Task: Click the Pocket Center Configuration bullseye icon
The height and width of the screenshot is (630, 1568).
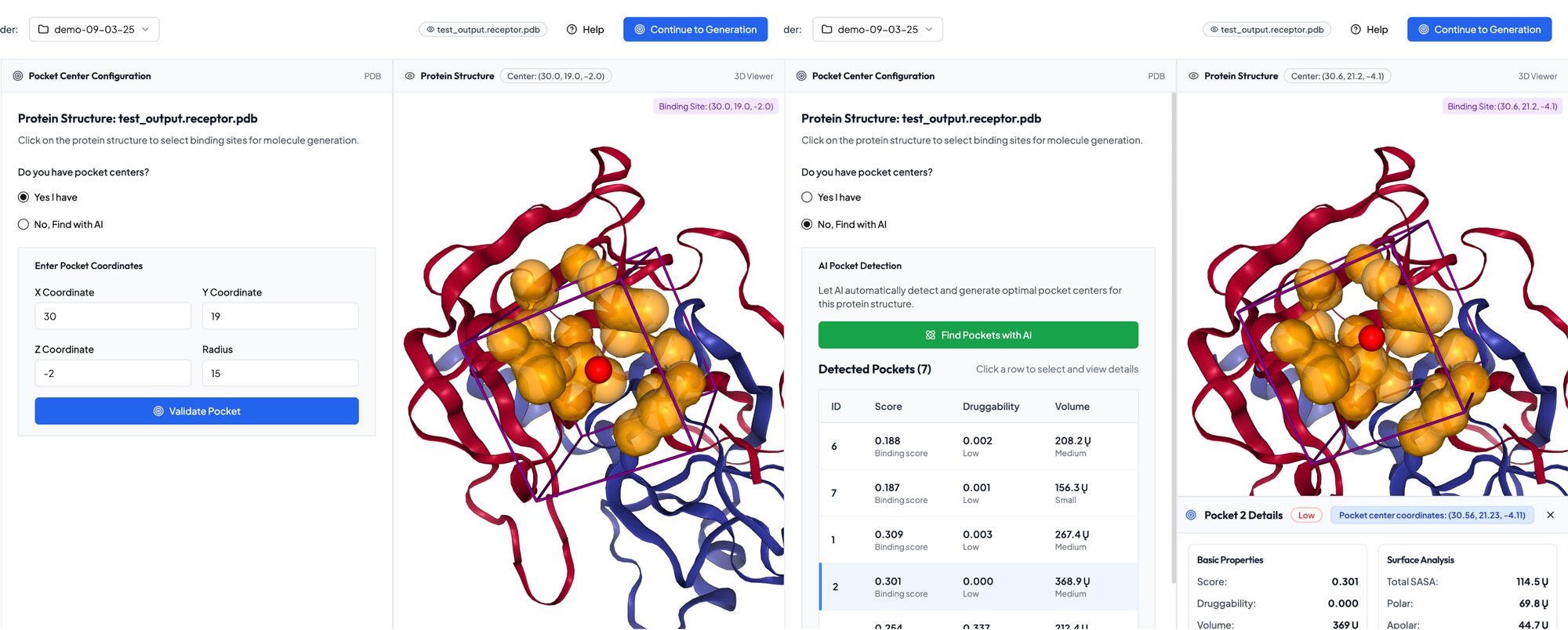Action: (17, 75)
